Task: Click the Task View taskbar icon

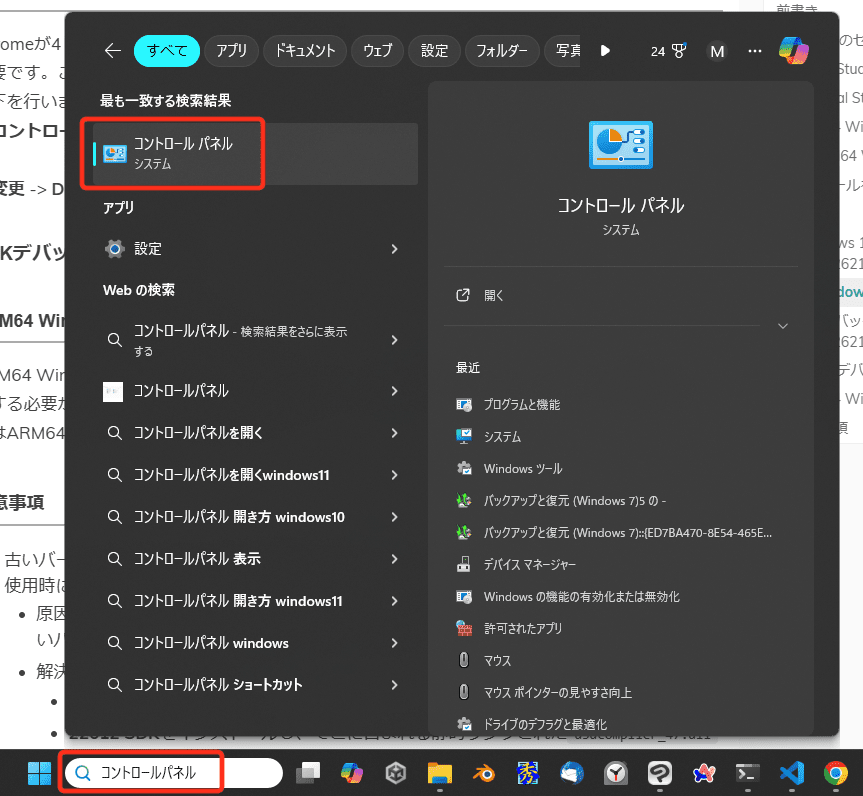Action: 308,773
